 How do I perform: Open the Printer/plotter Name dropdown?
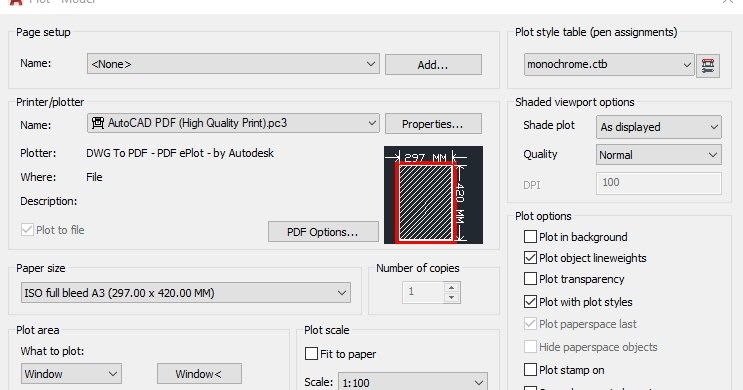point(233,123)
